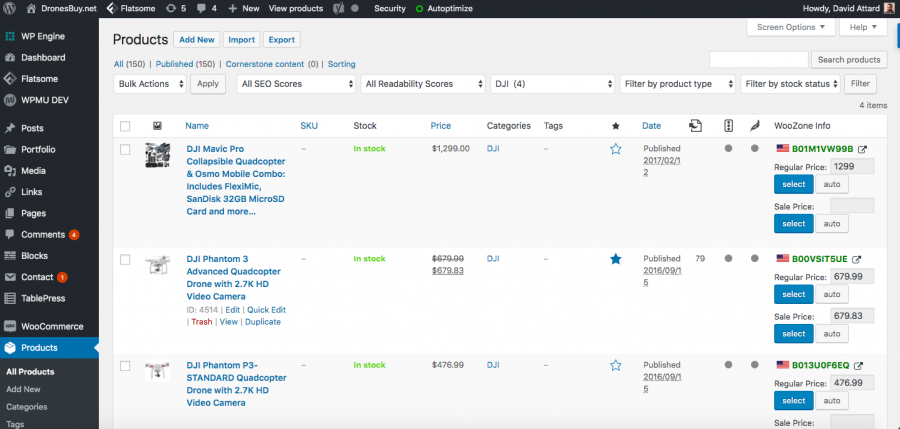Open Filter by stock status dropdown
Image resolution: width=900 pixels, height=429 pixels.
click(790, 84)
